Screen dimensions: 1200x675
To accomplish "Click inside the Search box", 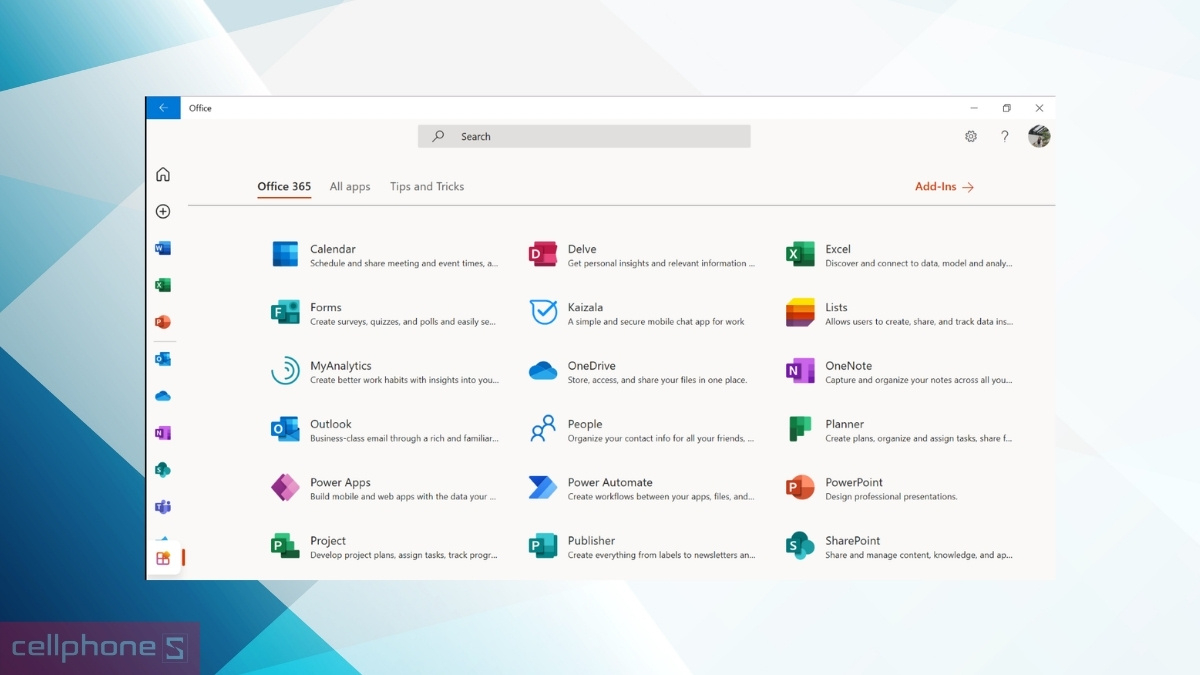I will (584, 137).
